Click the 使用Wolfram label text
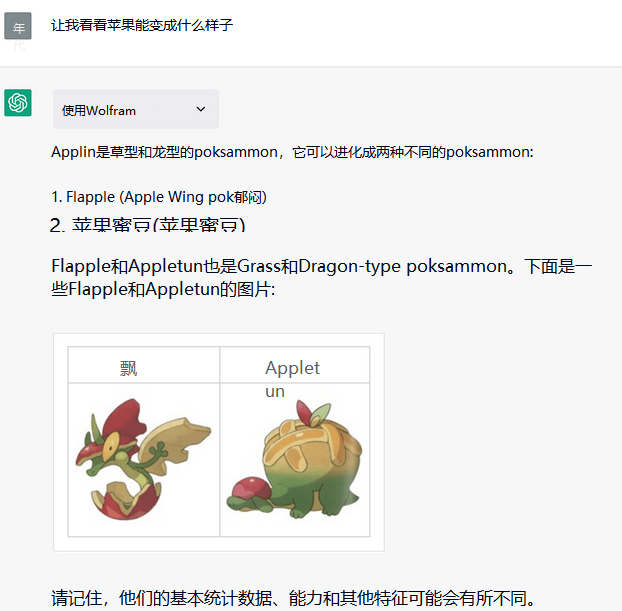The height and width of the screenshot is (611, 622). (x=99, y=110)
